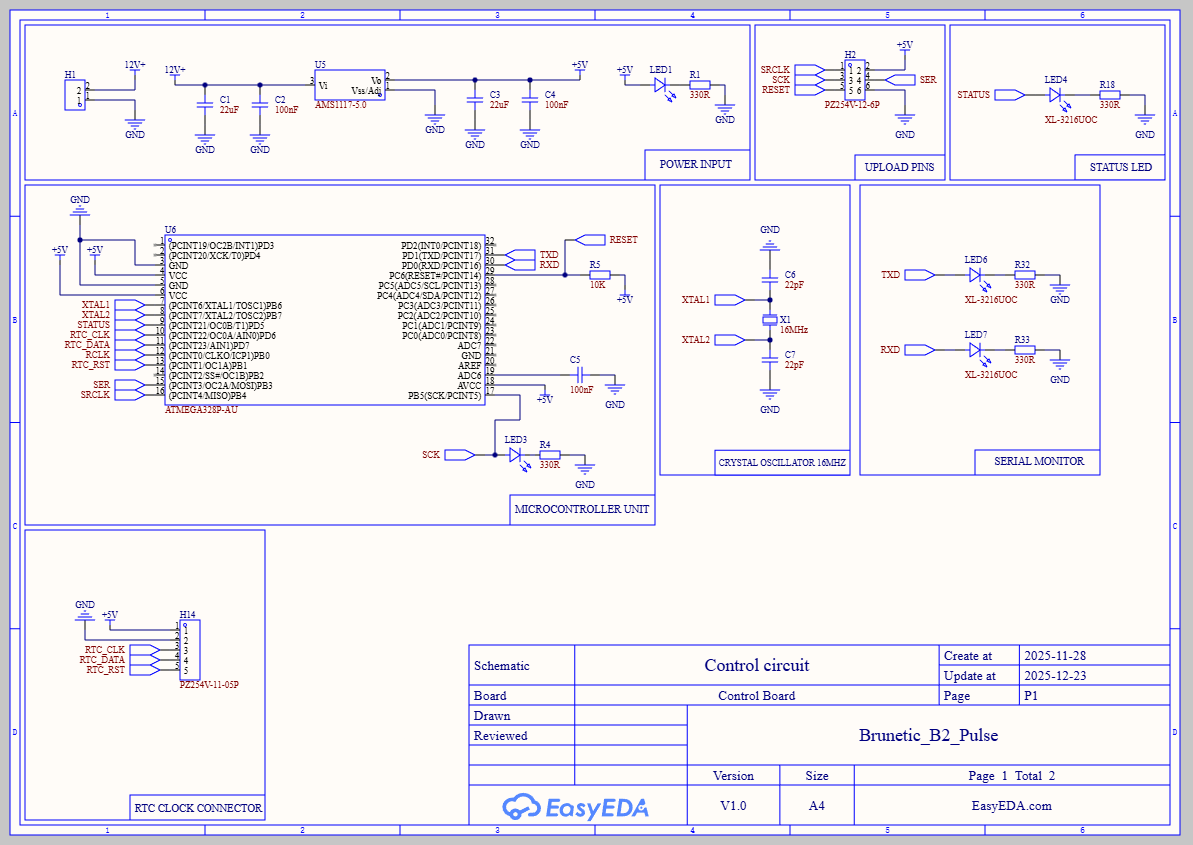Click the PC6(RESET#/PCINT14) pin label
This screenshot has height=845, width=1193.
435,275
